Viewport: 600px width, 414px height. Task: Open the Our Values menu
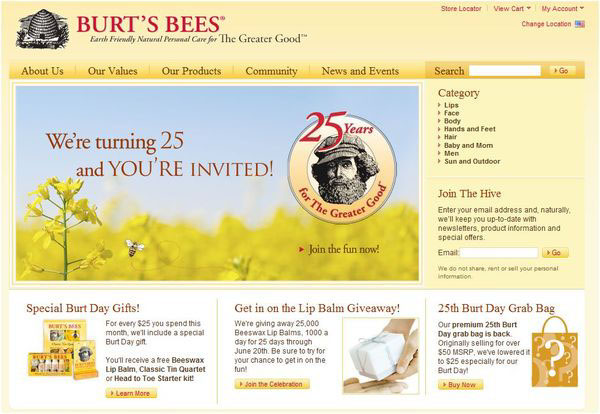pos(112,71)
